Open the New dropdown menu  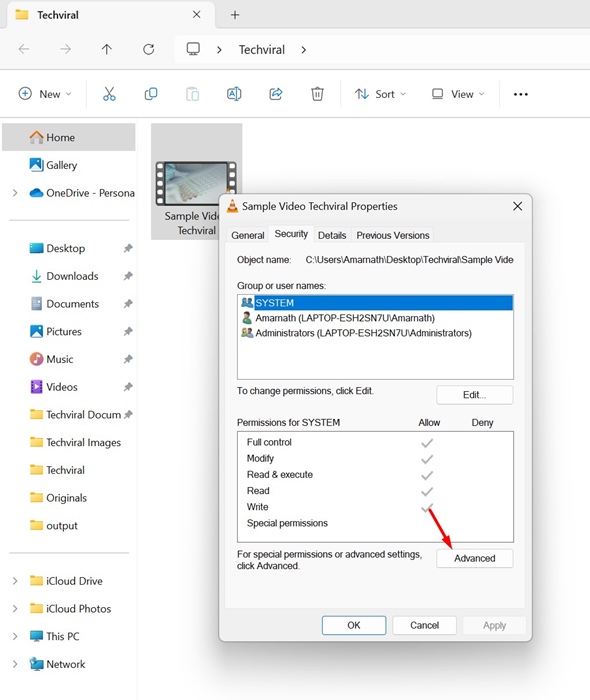point(45,94)
